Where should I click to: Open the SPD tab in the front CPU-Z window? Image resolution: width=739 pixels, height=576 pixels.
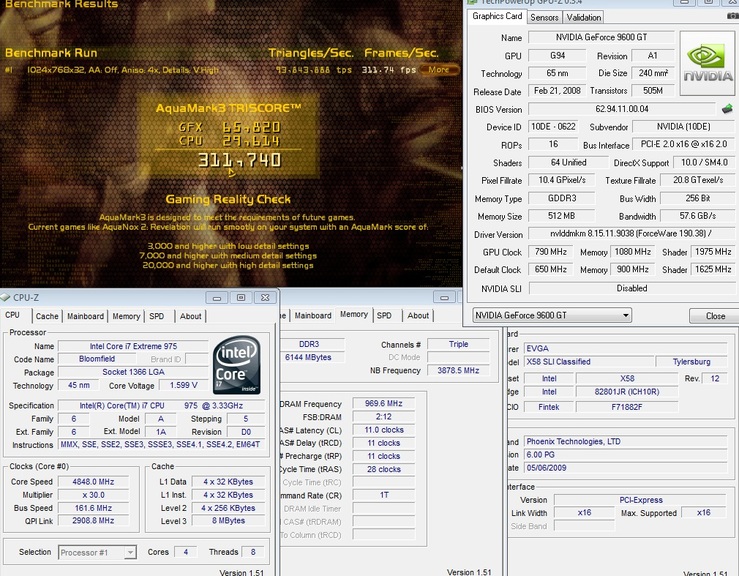tap(157, 316)
